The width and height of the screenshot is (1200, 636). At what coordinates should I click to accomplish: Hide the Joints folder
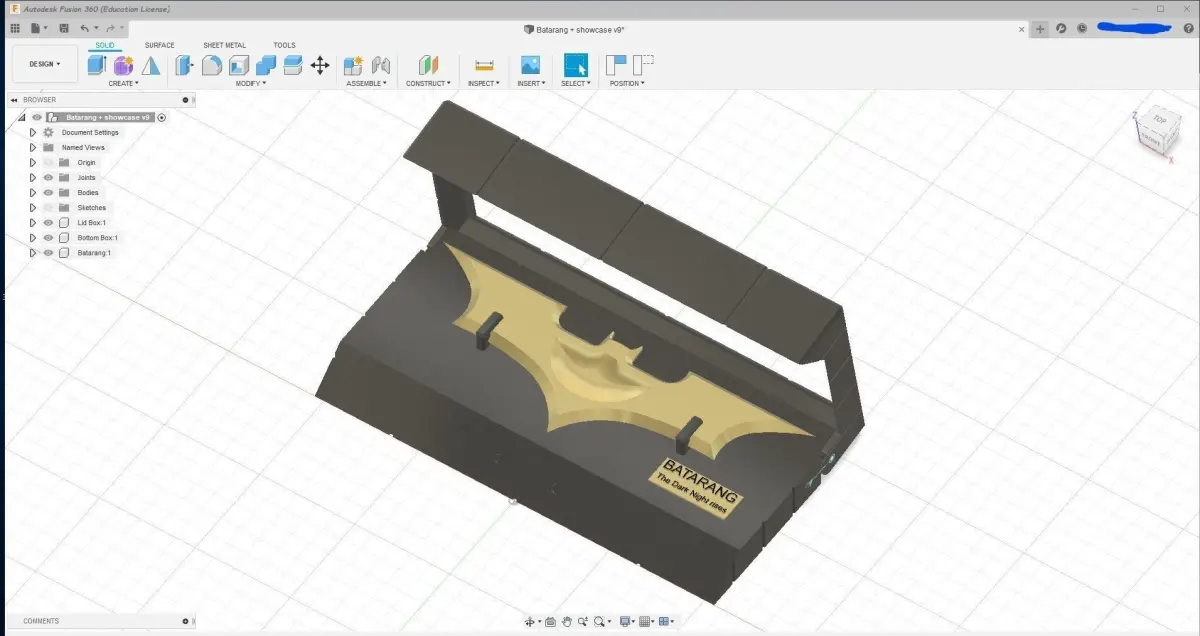(48, 177)
